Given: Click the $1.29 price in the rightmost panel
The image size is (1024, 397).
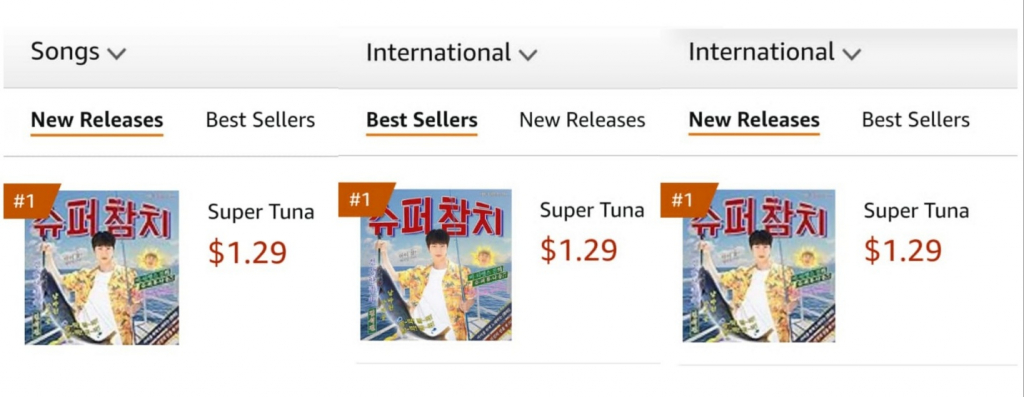Looking at the screenshot, I should (x=903, y=251).
